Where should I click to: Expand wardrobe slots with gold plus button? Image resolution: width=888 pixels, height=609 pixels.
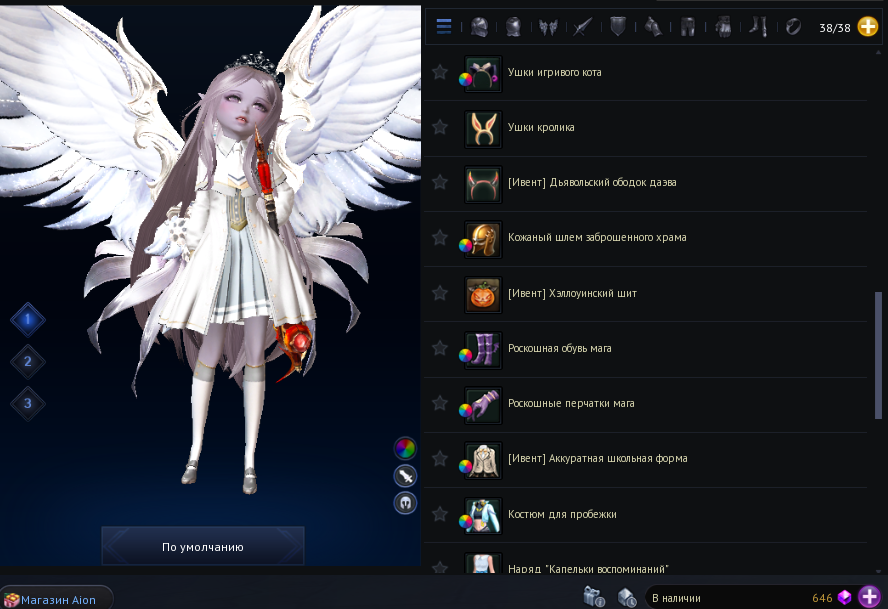[868, 26]
